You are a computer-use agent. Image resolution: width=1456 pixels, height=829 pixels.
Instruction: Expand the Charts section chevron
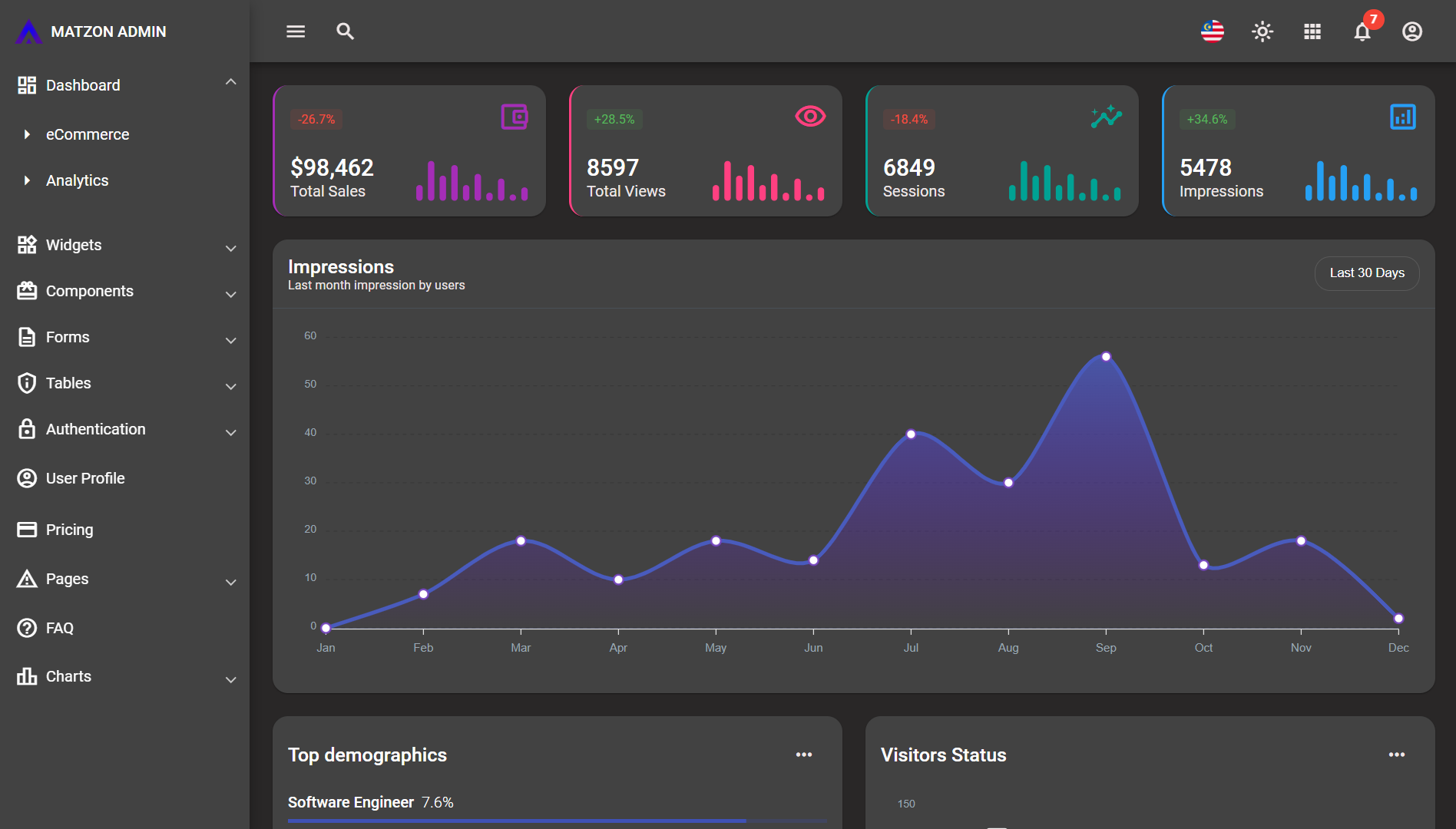[x=230, y=679]
